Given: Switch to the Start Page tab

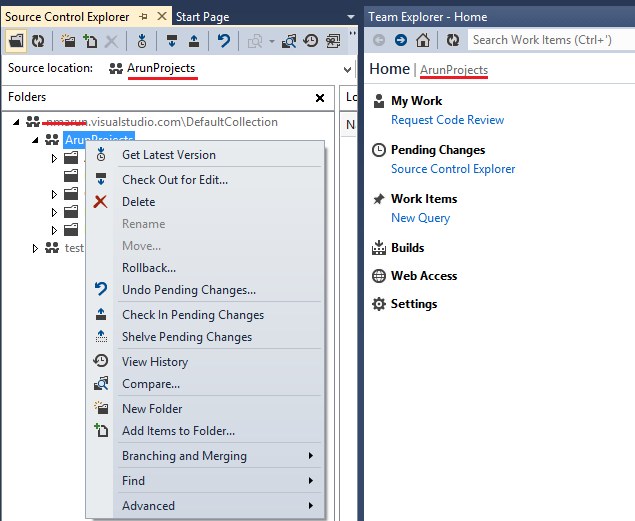Looking at the screenshot, I should 202,17.
